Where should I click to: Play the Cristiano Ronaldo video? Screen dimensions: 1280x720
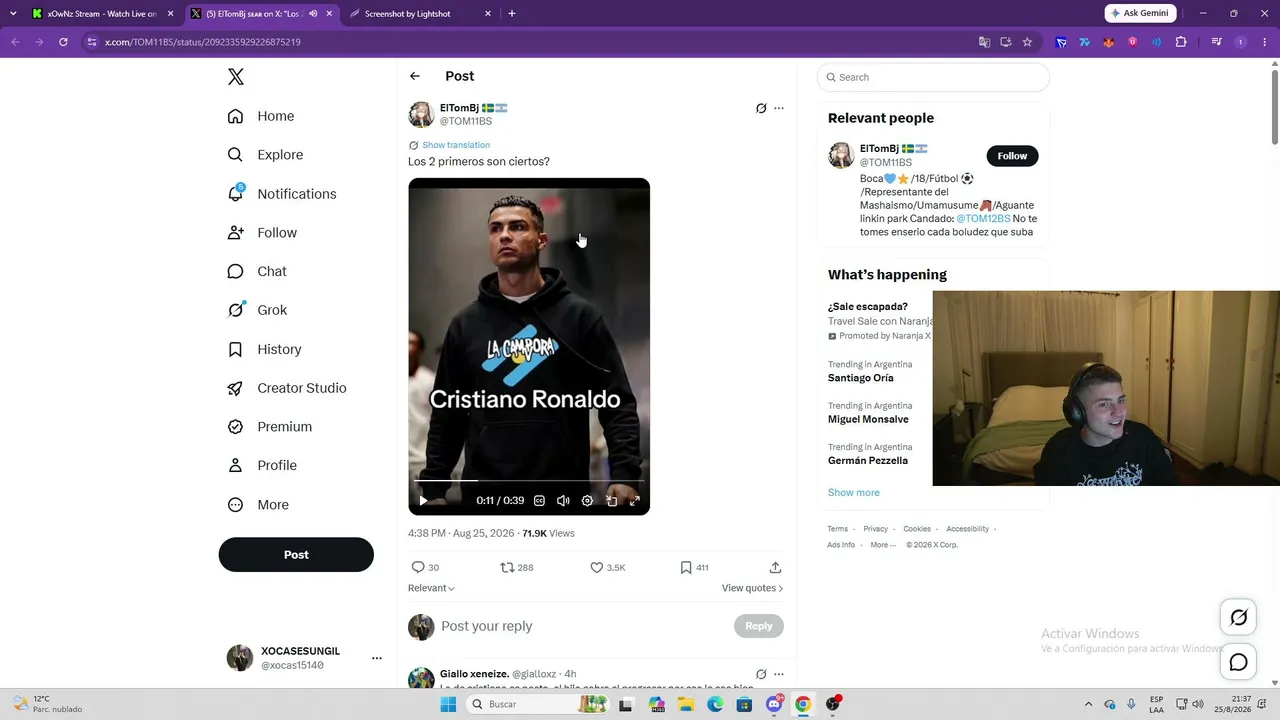423,501
